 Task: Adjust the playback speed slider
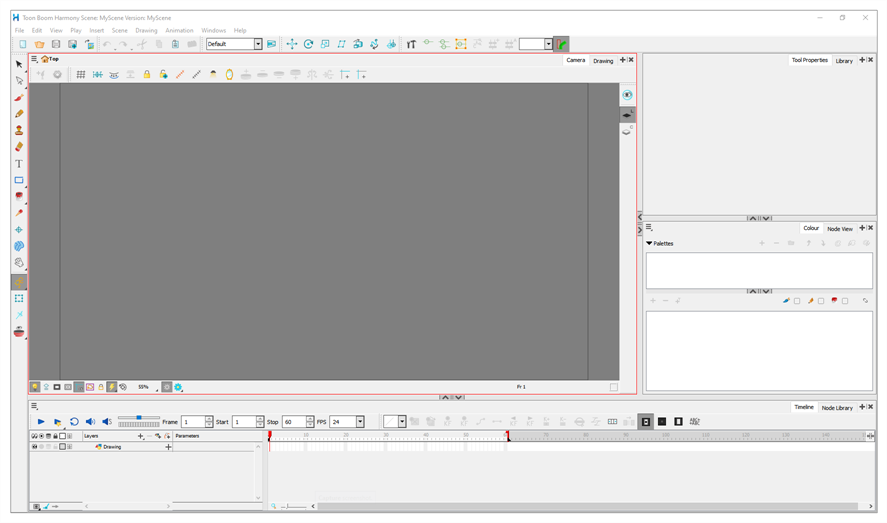coord(139,418)
